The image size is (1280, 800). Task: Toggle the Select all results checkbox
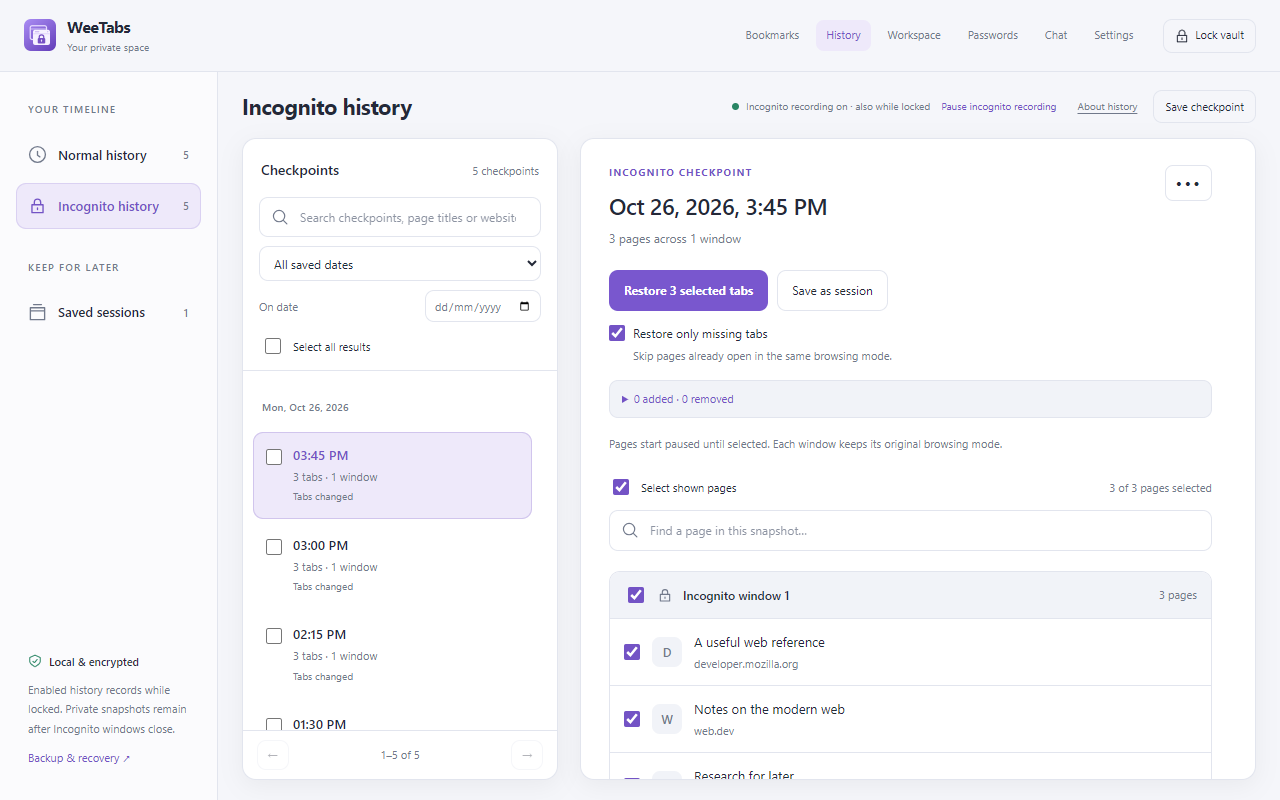coord(273,346)
